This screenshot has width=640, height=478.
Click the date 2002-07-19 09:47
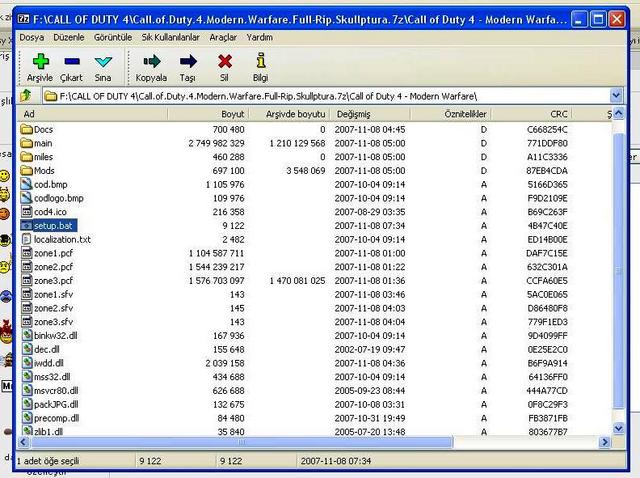(370, 349)
